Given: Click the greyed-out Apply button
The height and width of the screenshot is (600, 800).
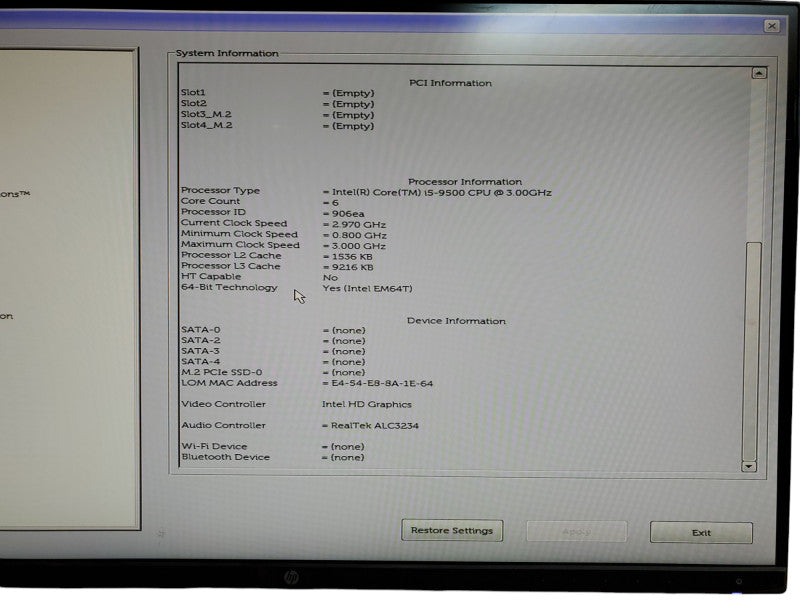Looking at the screenshot, I should click(x=577, y=532).
